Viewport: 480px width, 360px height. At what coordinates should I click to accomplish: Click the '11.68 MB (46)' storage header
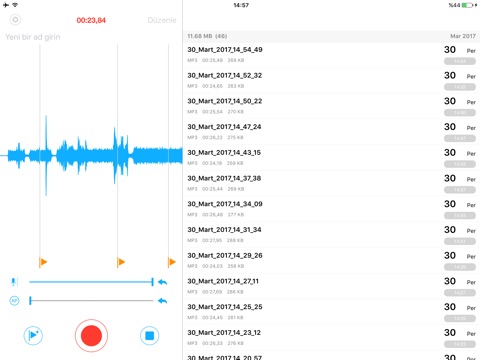coord(207,36)
